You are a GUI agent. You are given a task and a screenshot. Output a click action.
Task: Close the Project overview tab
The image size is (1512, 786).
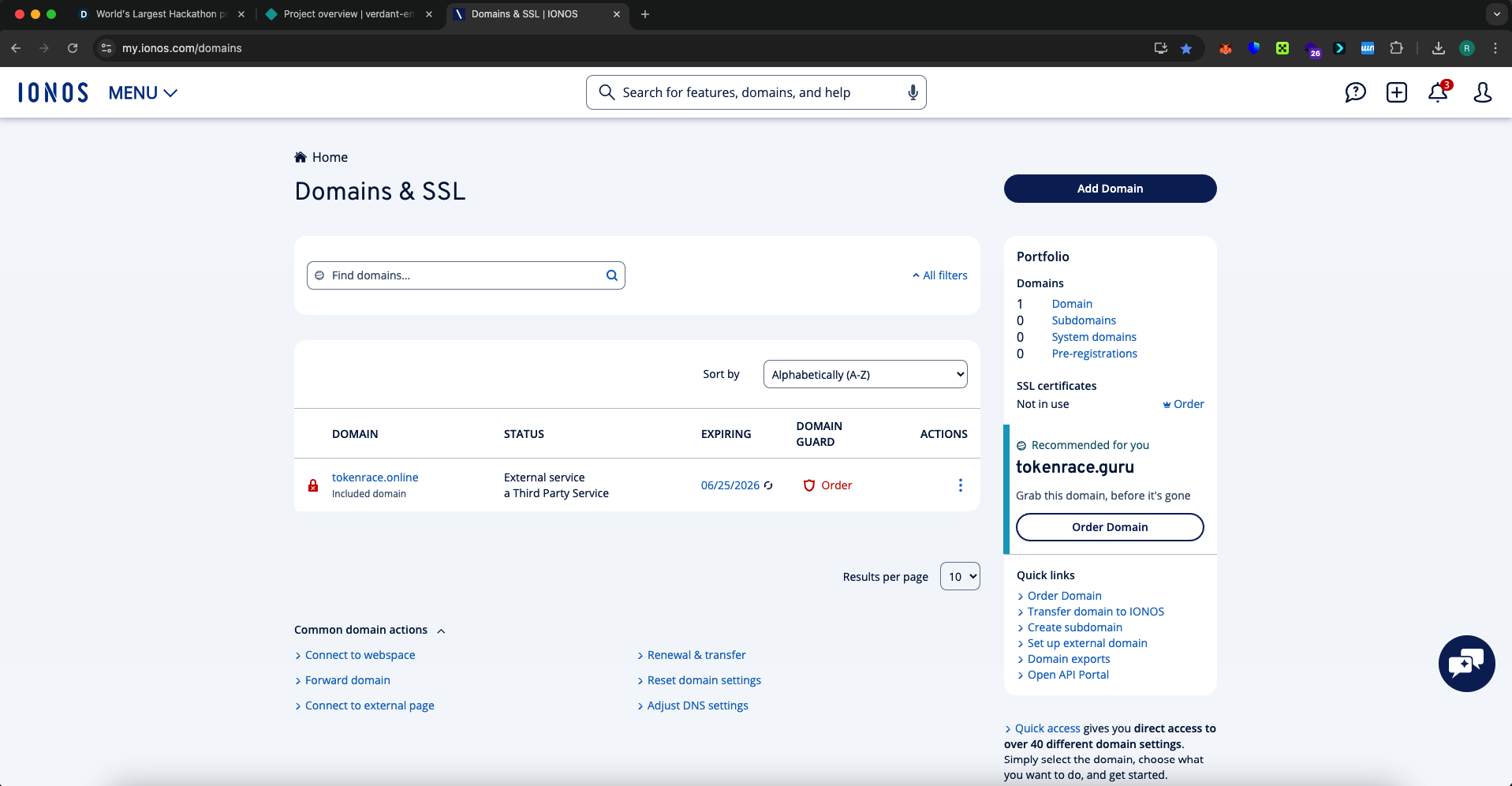[x=429, y=14]
